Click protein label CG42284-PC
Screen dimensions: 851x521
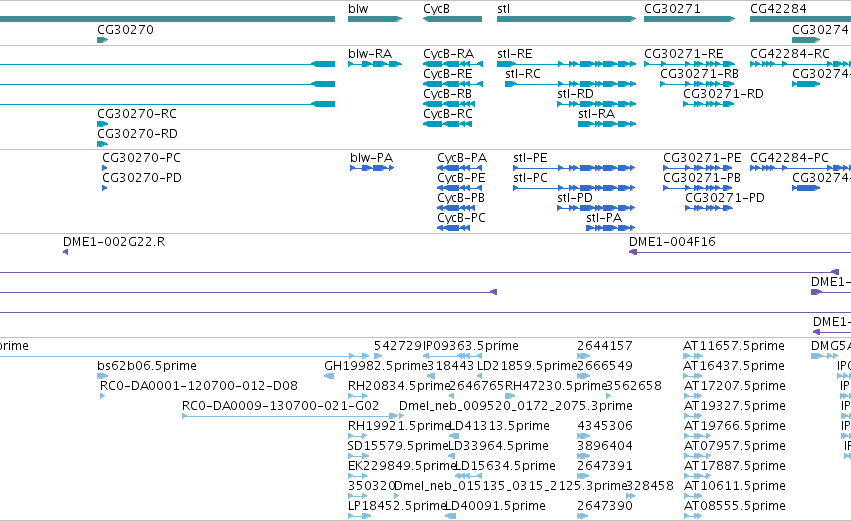pyautogui.click(x=790, y=158)
